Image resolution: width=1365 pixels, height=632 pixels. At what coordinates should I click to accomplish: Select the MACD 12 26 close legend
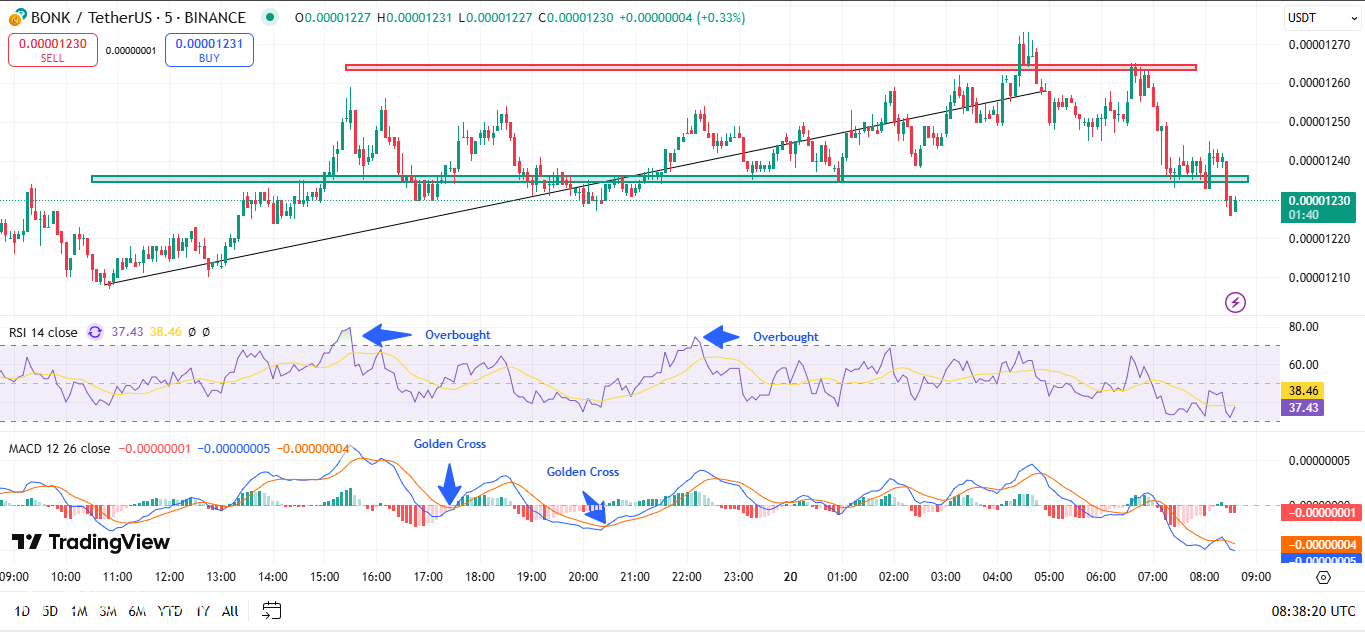60,448
